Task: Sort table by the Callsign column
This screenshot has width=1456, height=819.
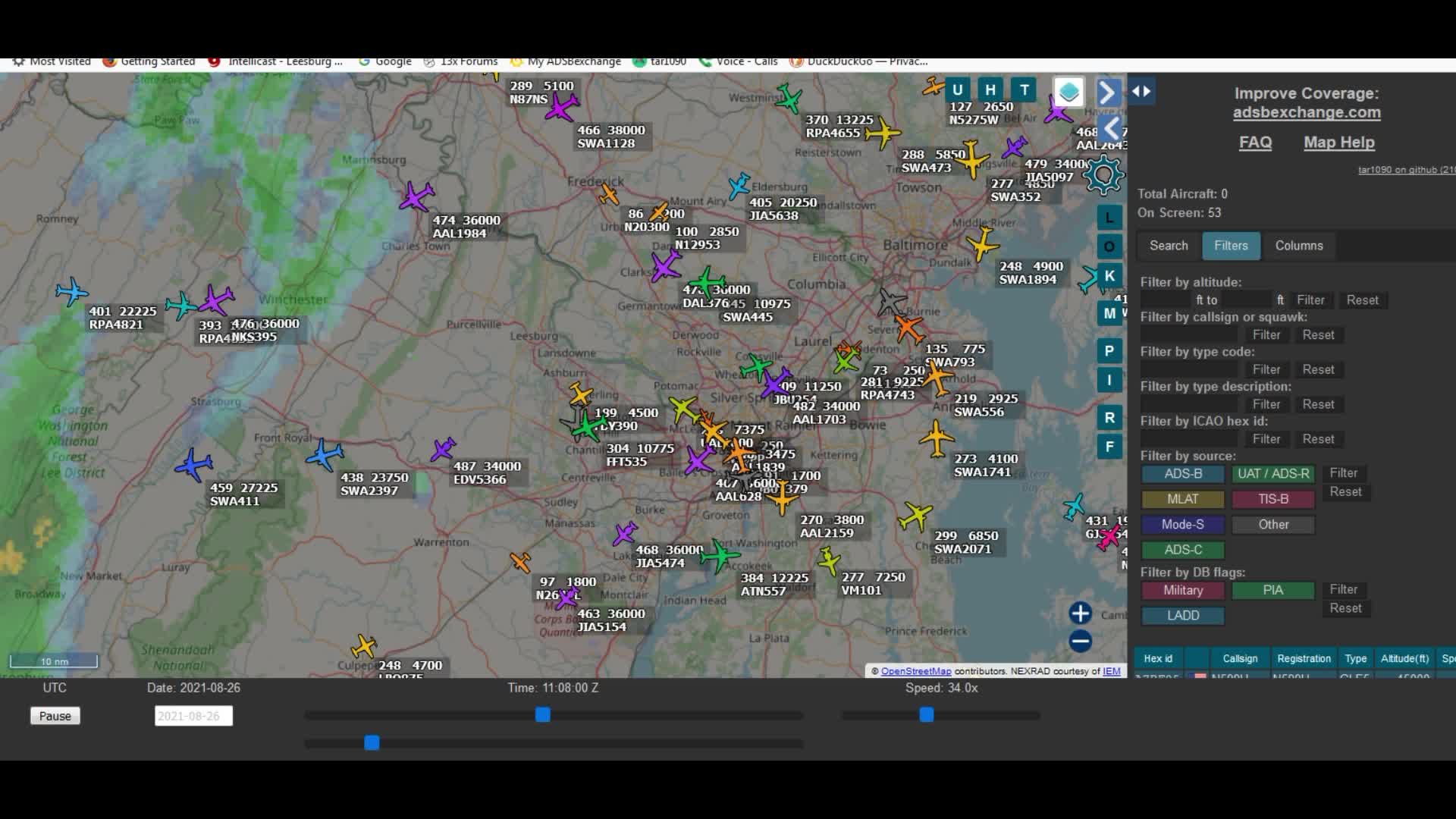Action: (1240, 659)
